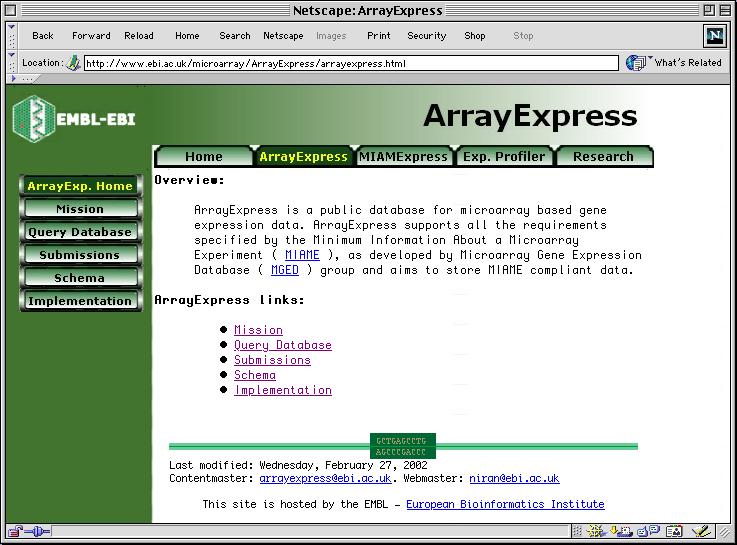Click the GCTGAGCCTG DNA sequence graphic
Viewport: 737px width, 545px height.
(403, 446)
